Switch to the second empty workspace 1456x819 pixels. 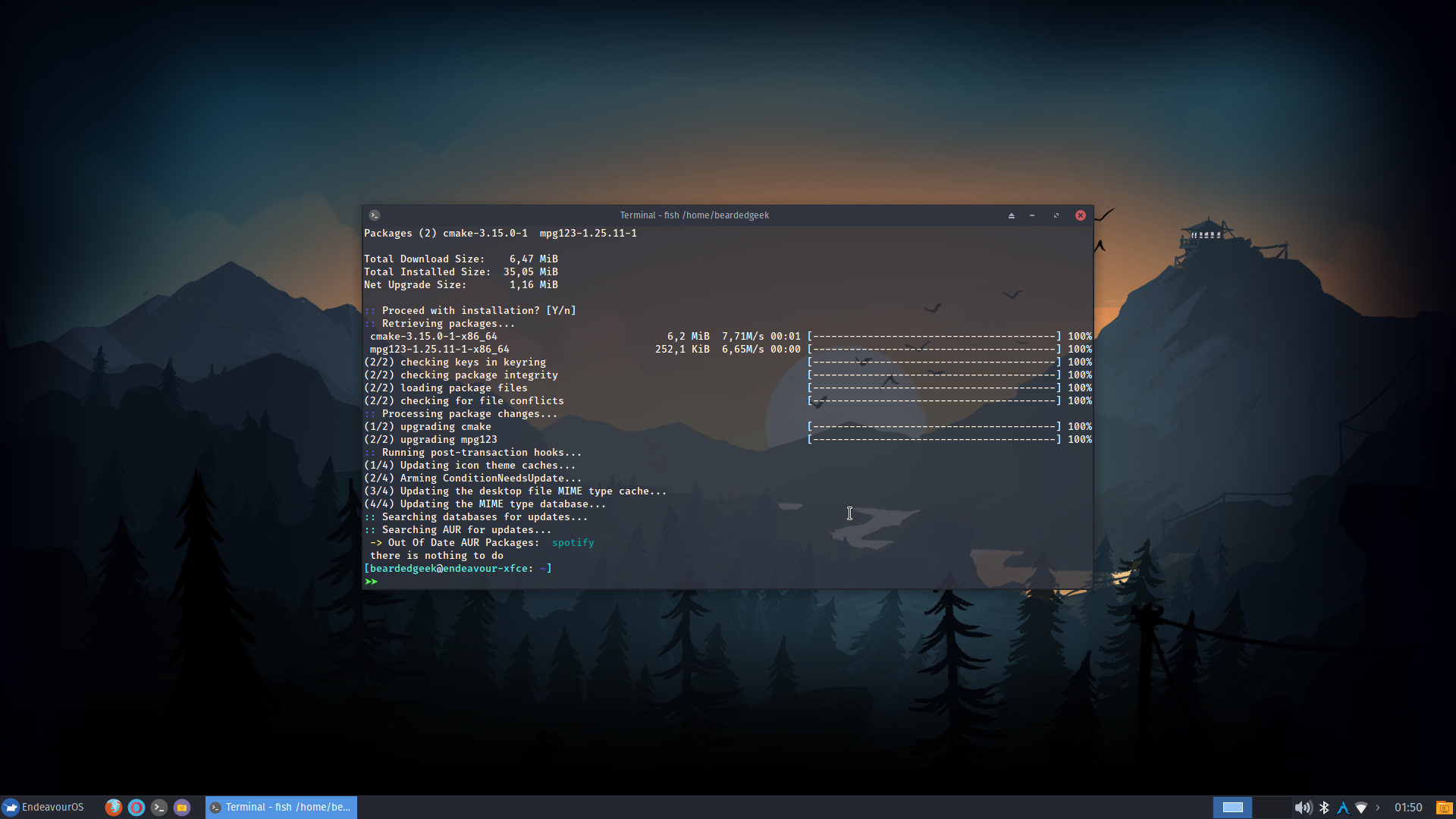[1272, 808]
